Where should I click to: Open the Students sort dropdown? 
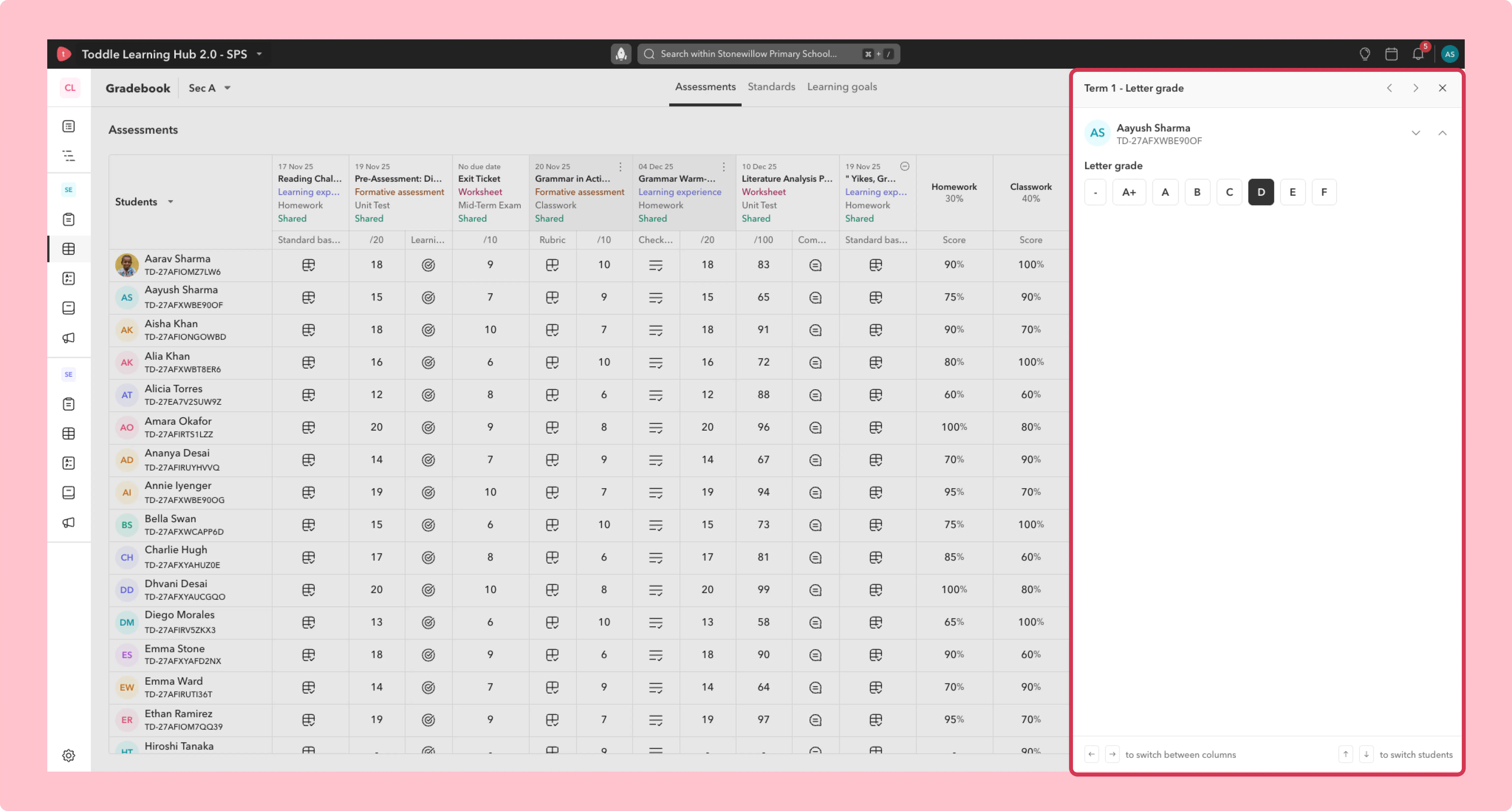coord(171,202)
